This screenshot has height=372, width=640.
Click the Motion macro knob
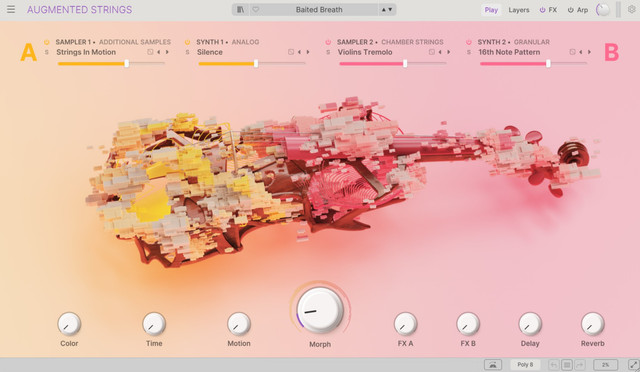239,324
